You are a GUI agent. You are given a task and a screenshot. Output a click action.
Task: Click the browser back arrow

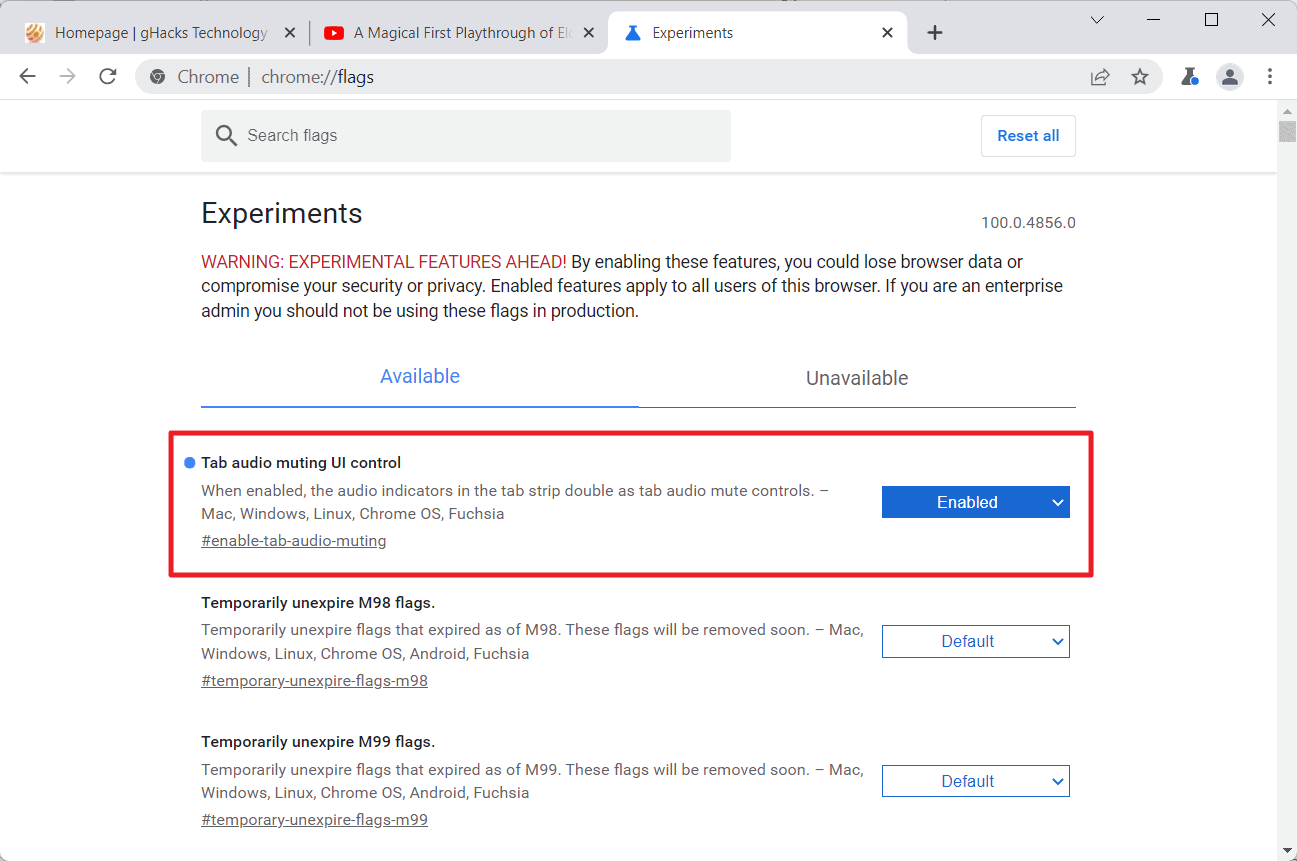pyautogui.click(x=27, y=77)
